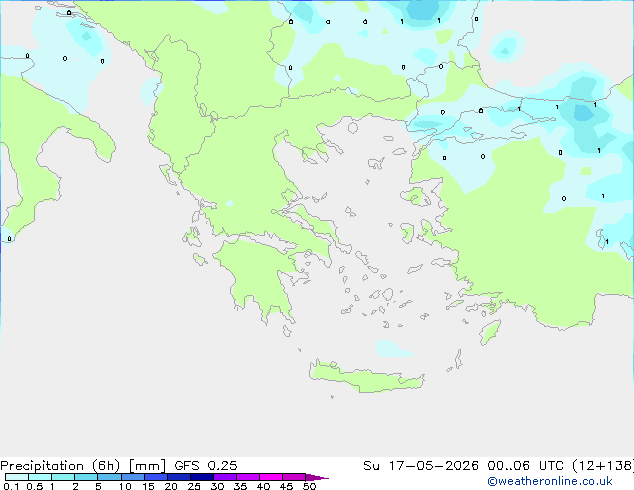Viewport: 634px width, 490px height.
Task: Click the legend swatch between 10 and 15
Action: tap(133, 477)
